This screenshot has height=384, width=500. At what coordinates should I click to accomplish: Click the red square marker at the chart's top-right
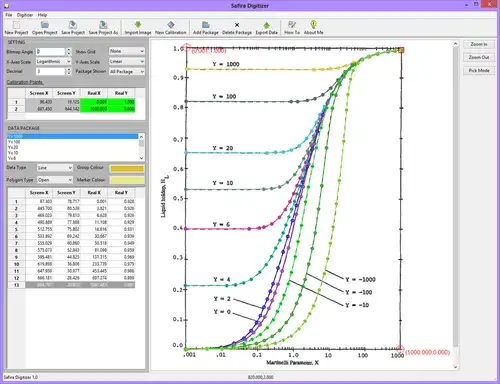pos(401,50)
